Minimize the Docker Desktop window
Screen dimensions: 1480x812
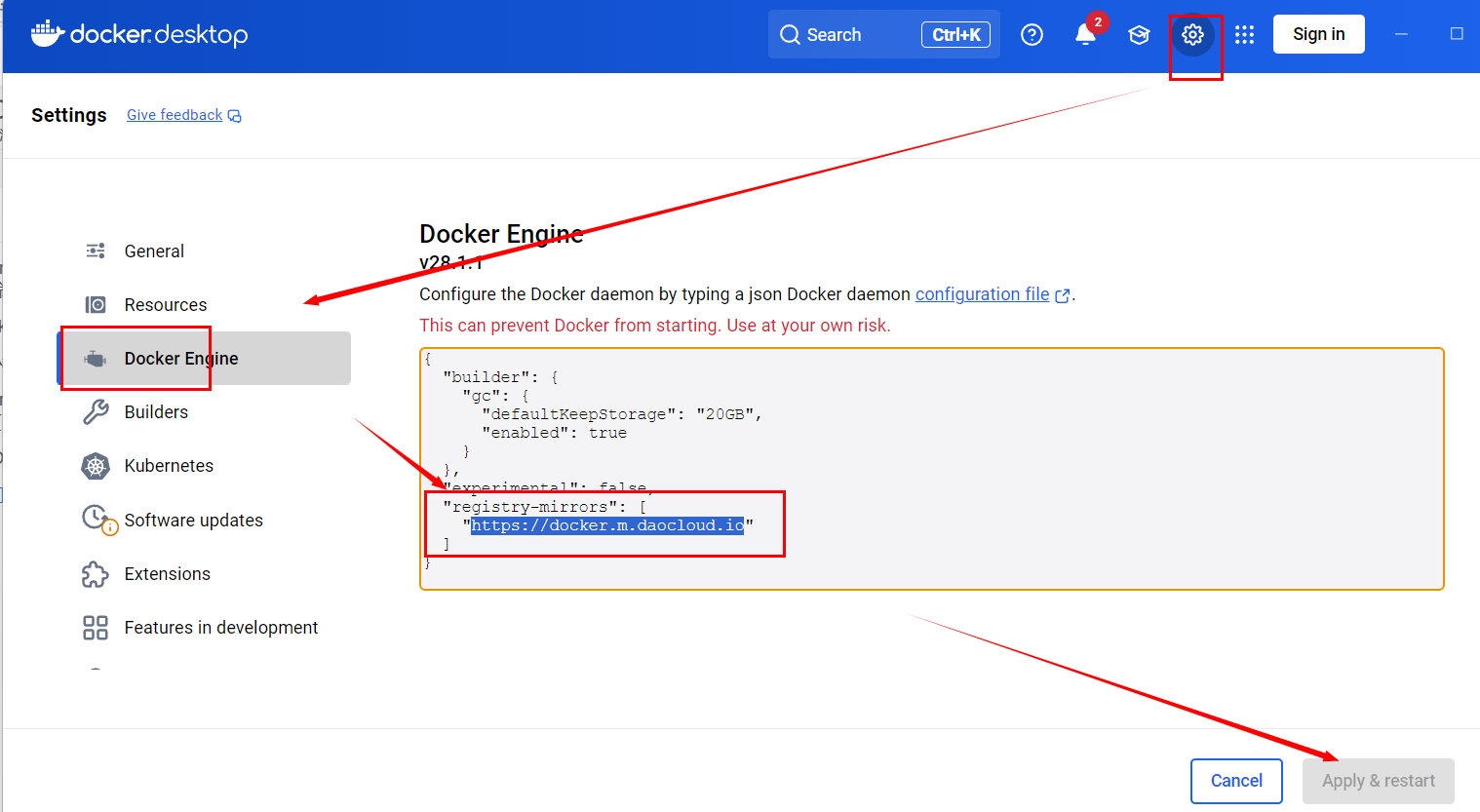click(x=1401, y=34)
